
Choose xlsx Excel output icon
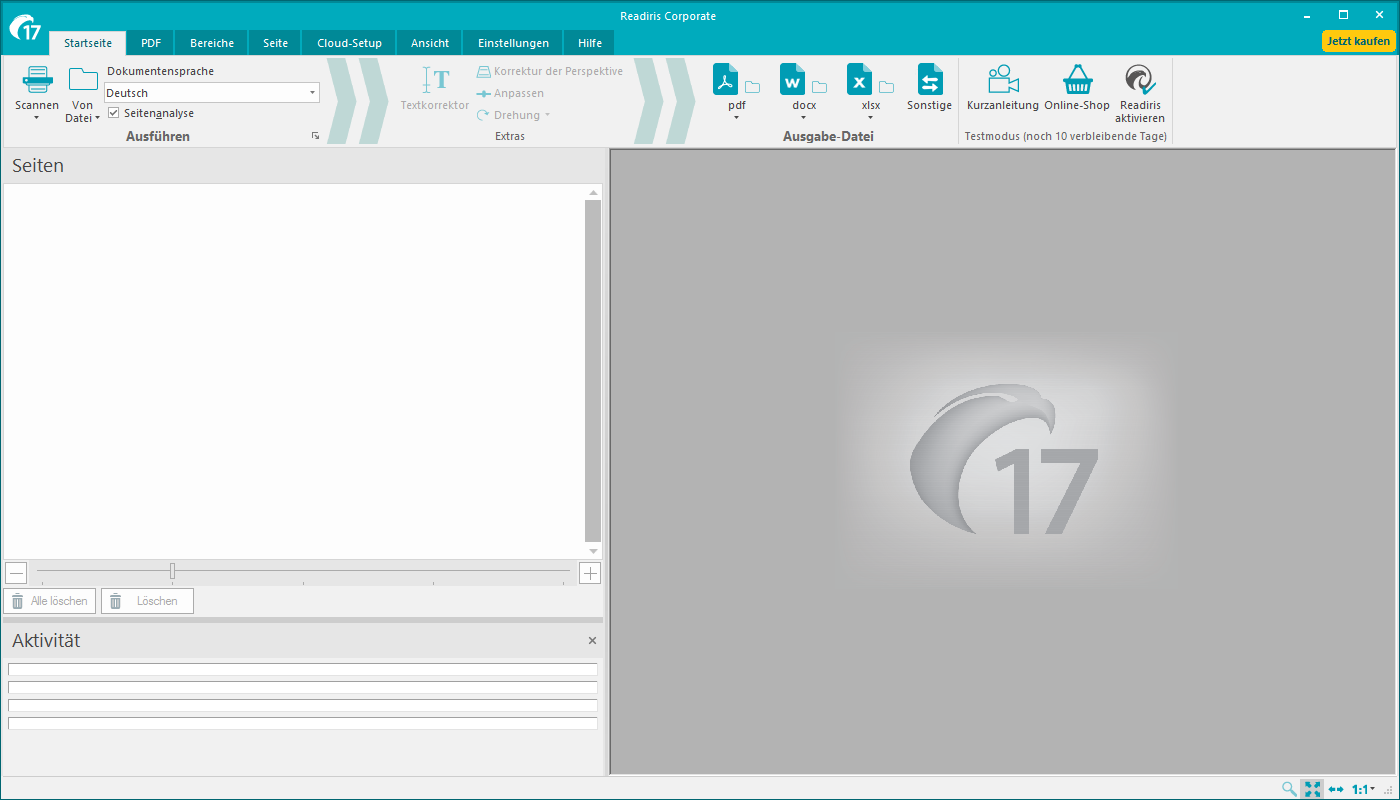click(x=859, y=79)
